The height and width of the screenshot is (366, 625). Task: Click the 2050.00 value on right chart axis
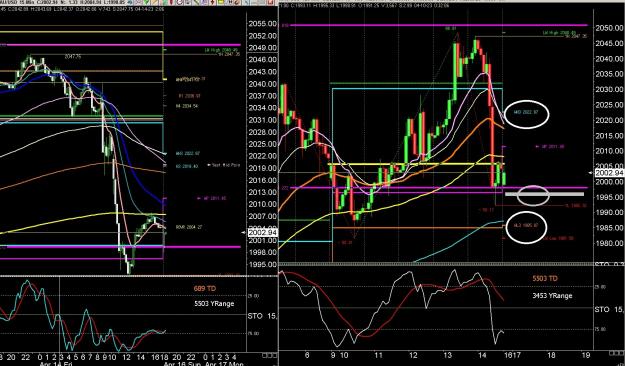(610, 28)
